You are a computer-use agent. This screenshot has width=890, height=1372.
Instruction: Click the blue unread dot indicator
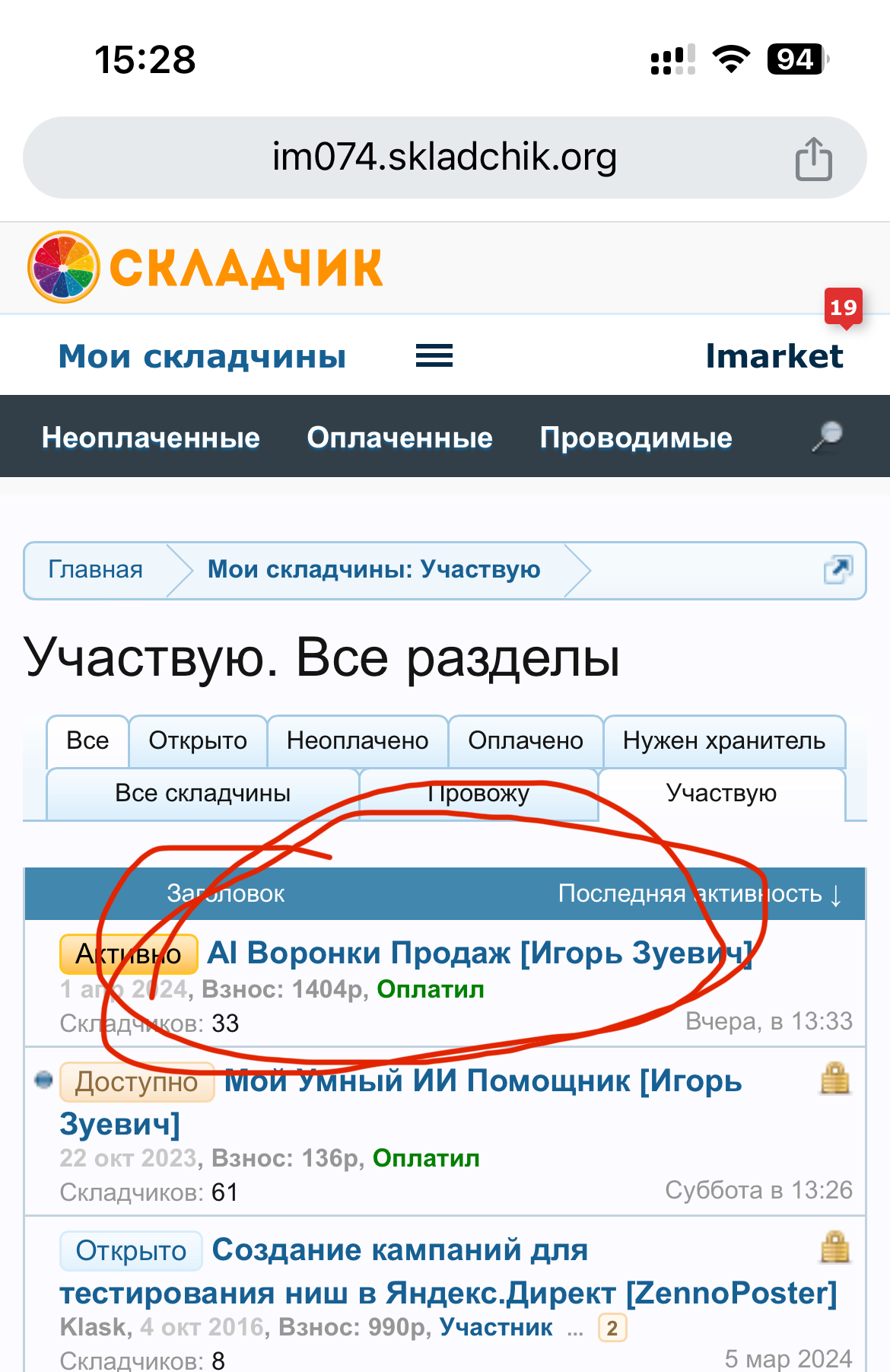(x=44, y=1080)
